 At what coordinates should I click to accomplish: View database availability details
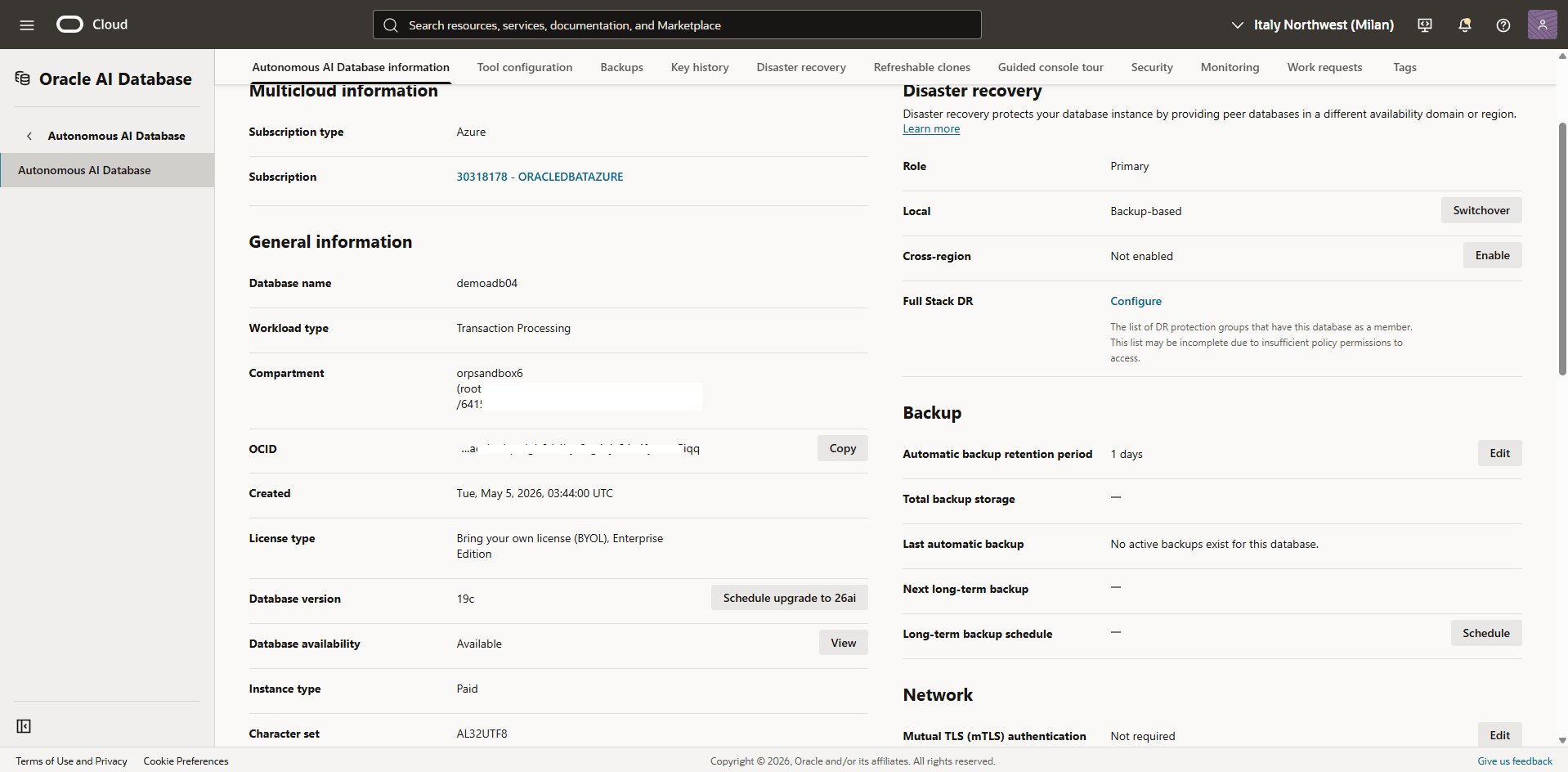click(x=843, y=643)
